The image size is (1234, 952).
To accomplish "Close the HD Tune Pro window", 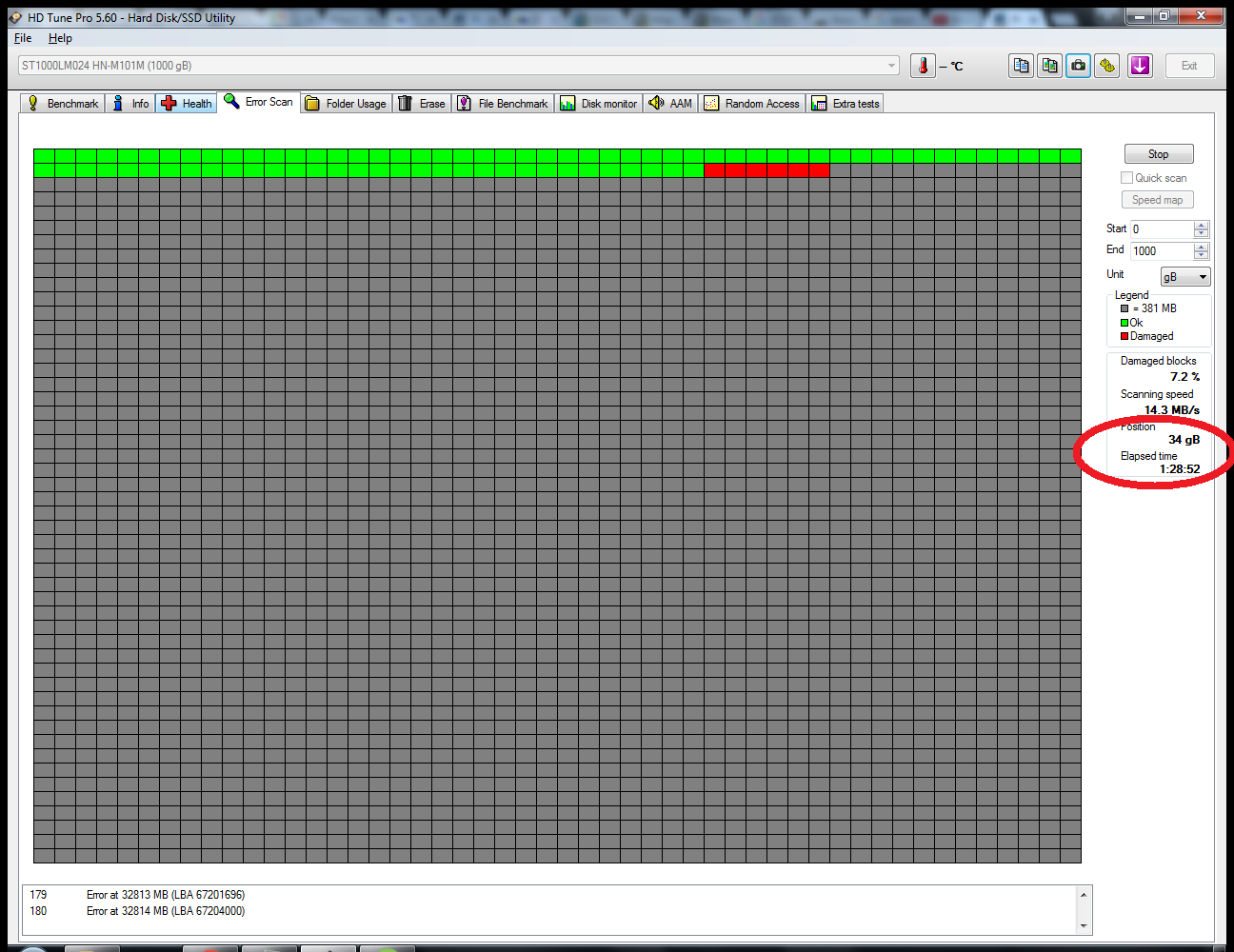I will 1203,15.
